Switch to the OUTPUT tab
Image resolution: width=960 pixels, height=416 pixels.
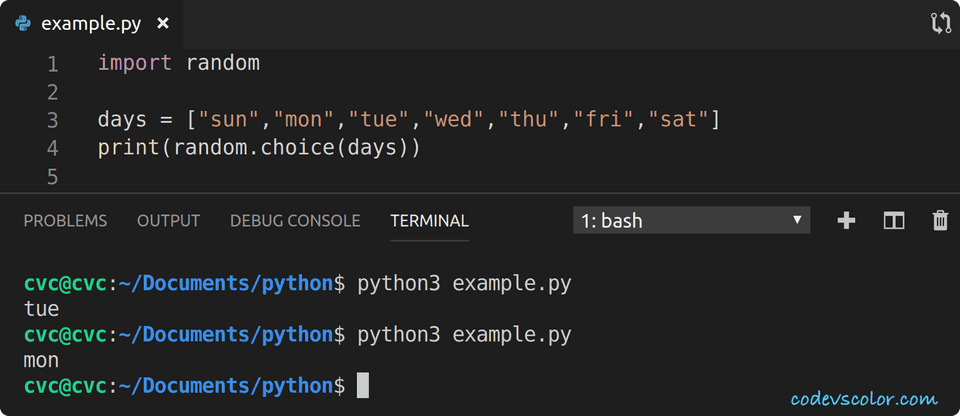168,221
